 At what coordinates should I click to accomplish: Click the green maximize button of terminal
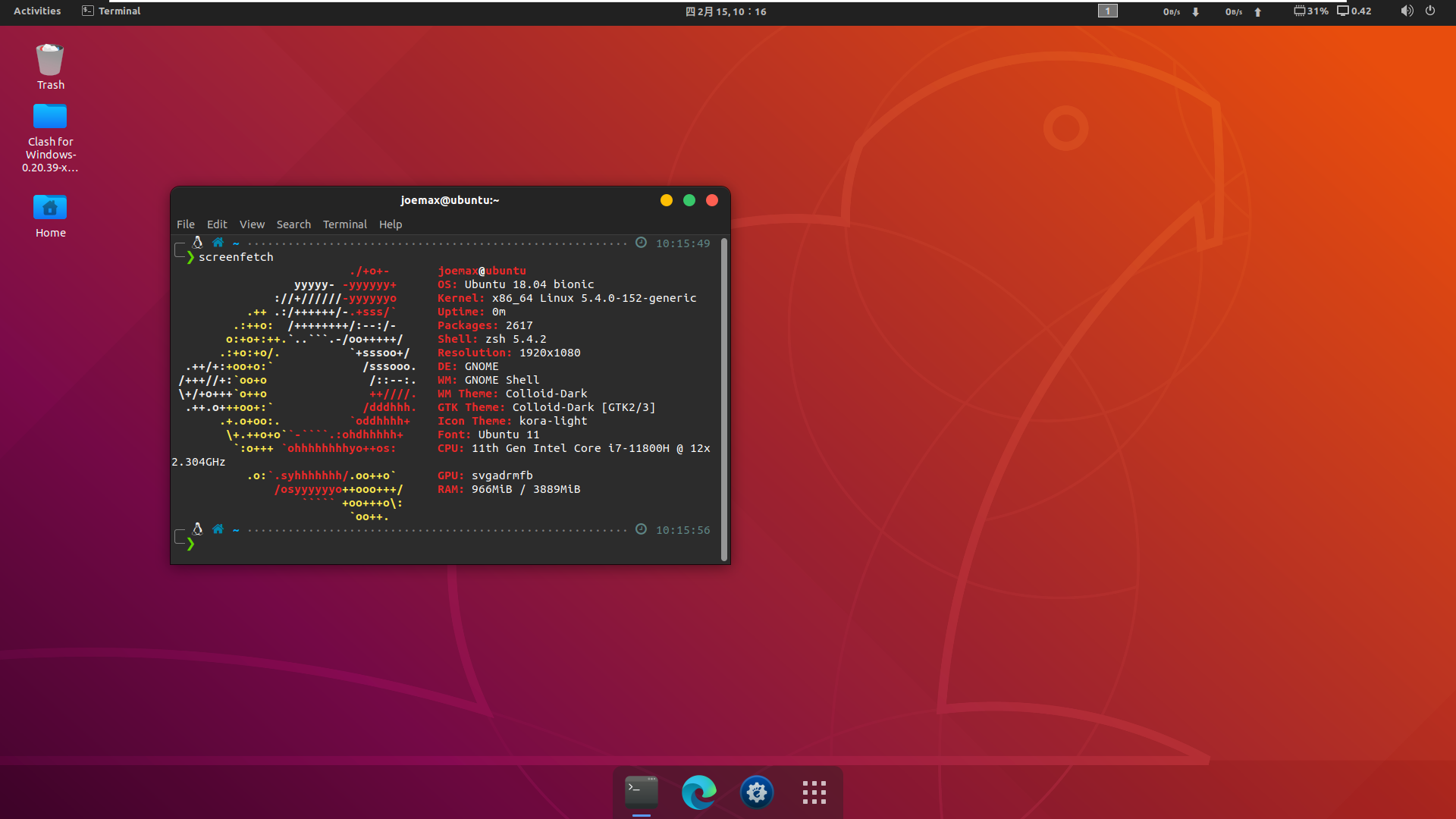tap(689, 200)
